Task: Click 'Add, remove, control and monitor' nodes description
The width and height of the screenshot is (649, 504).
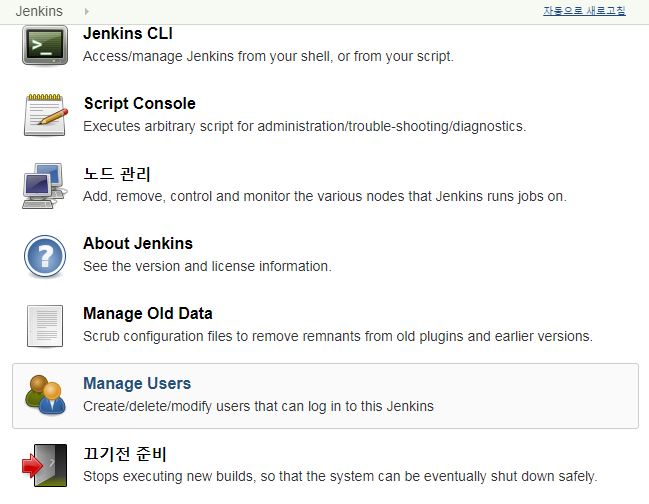Action: (325, 196)
